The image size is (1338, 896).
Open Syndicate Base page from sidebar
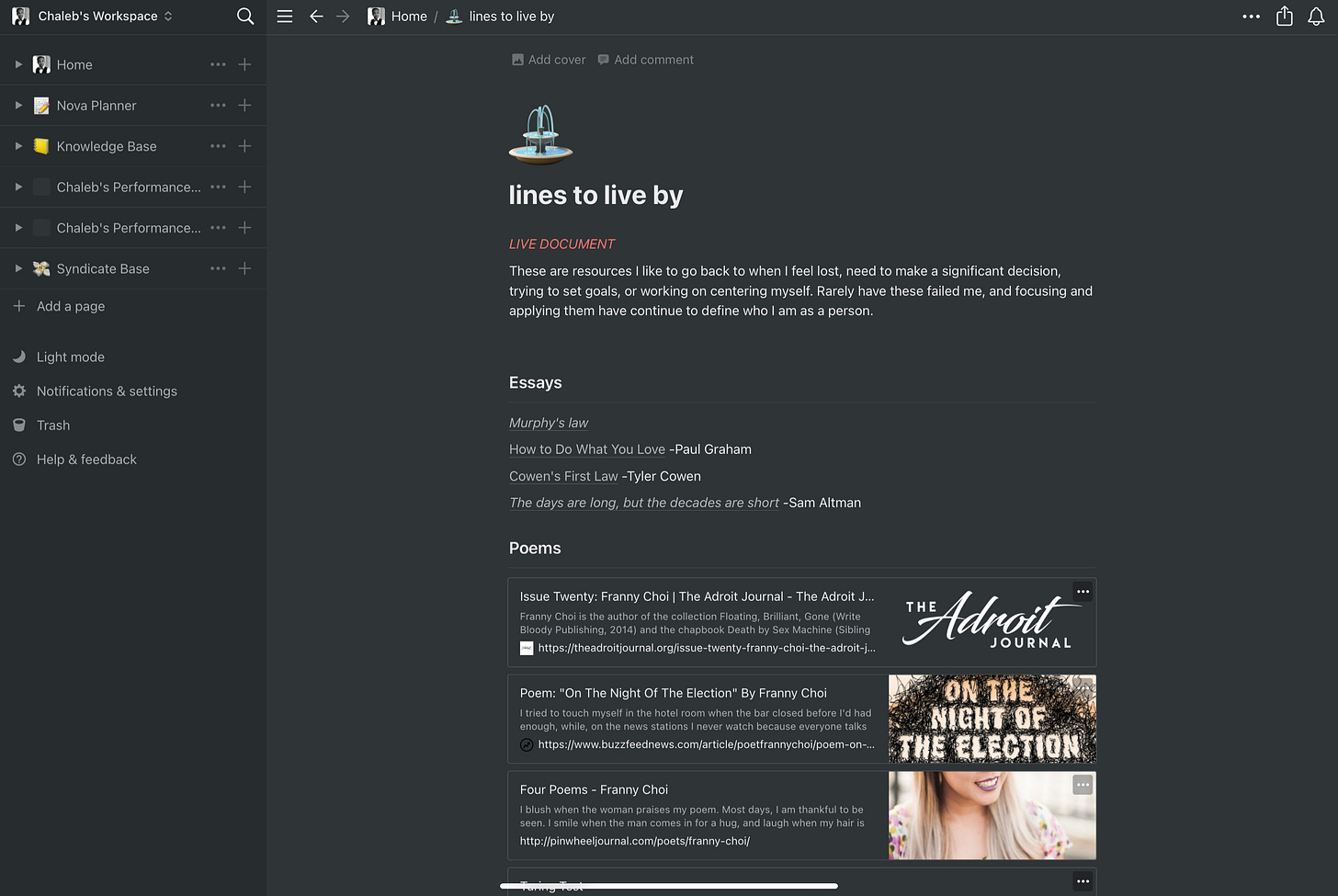click(103, 268)
